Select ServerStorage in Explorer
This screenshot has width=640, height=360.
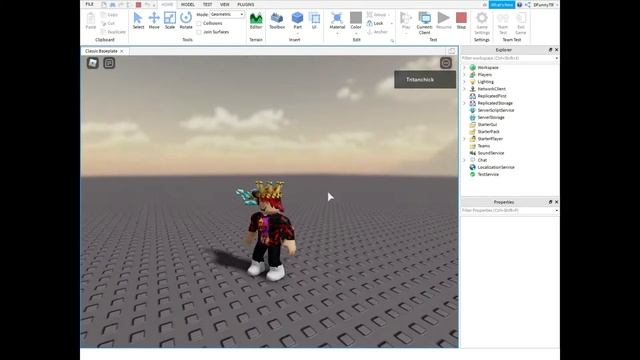(x=491, y=117)
